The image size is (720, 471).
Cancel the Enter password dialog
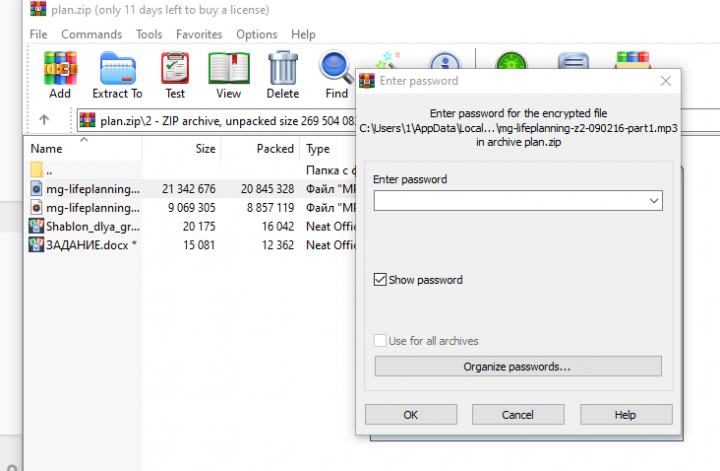point(517,414)
